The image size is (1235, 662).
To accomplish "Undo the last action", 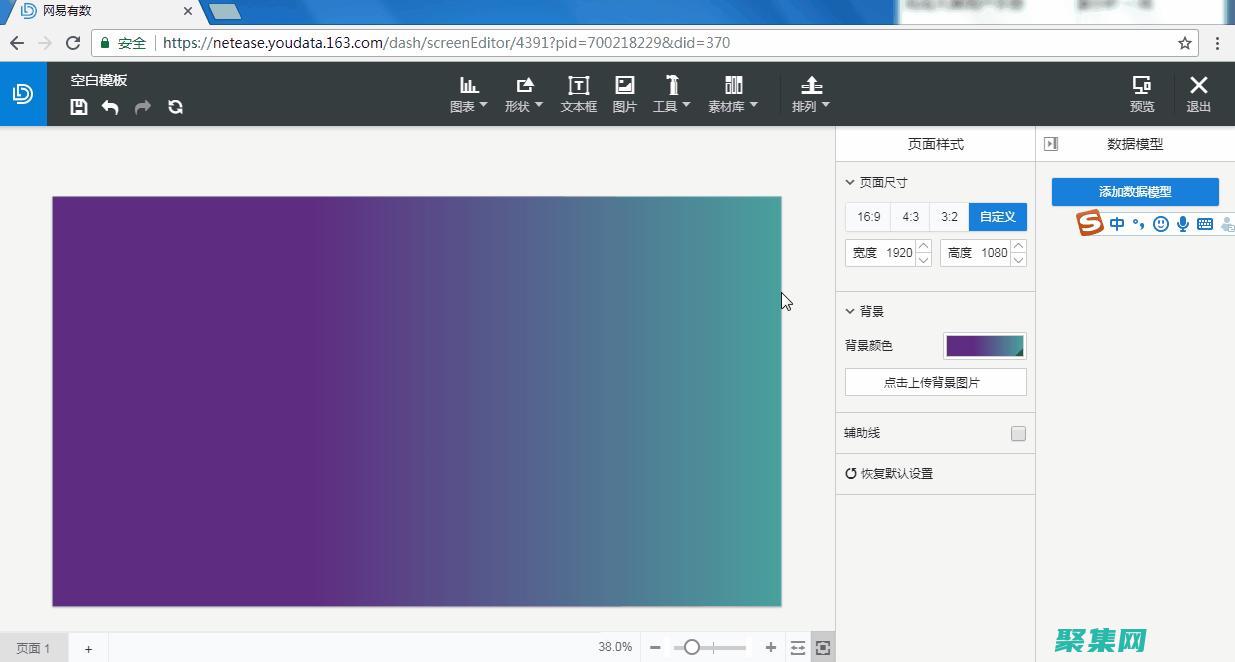I will [x=111, y=107].
